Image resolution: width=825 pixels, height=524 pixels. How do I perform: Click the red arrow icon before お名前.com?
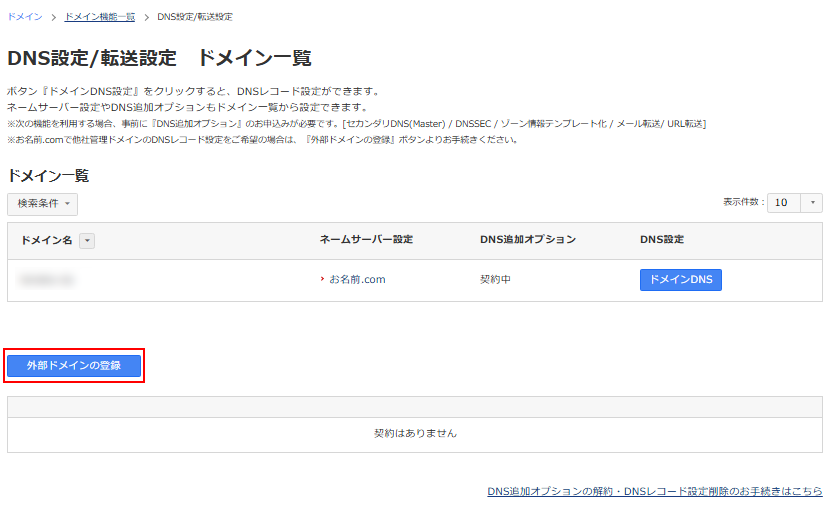pos(322,280)
